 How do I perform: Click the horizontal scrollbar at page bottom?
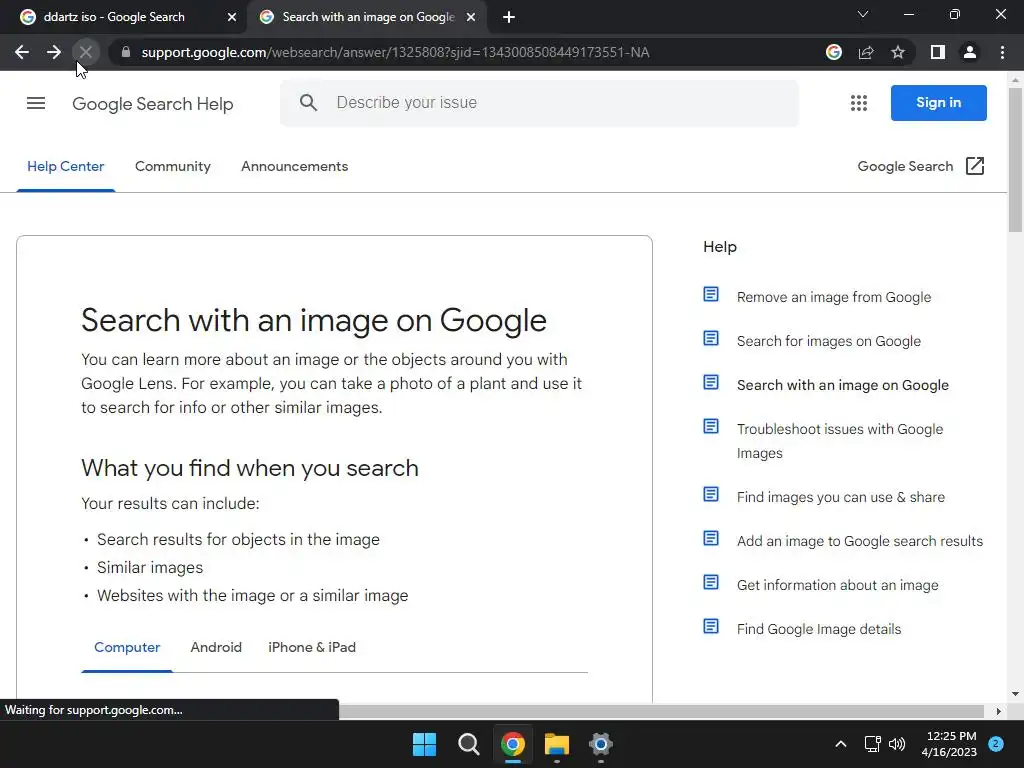(x=660, y=711)
